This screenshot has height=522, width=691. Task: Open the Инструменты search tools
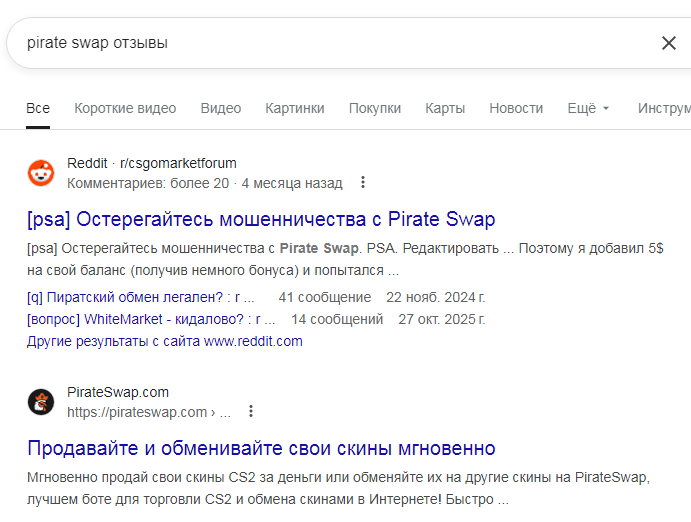pyautogui.click(x=664, y=108)
